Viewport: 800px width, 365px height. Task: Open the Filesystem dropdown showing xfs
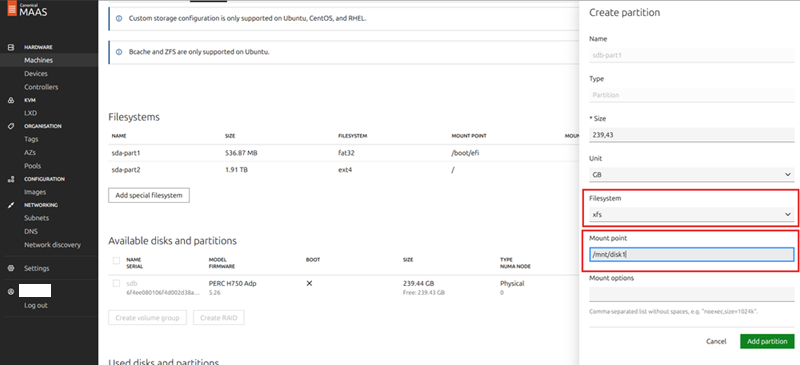[691, 214]
